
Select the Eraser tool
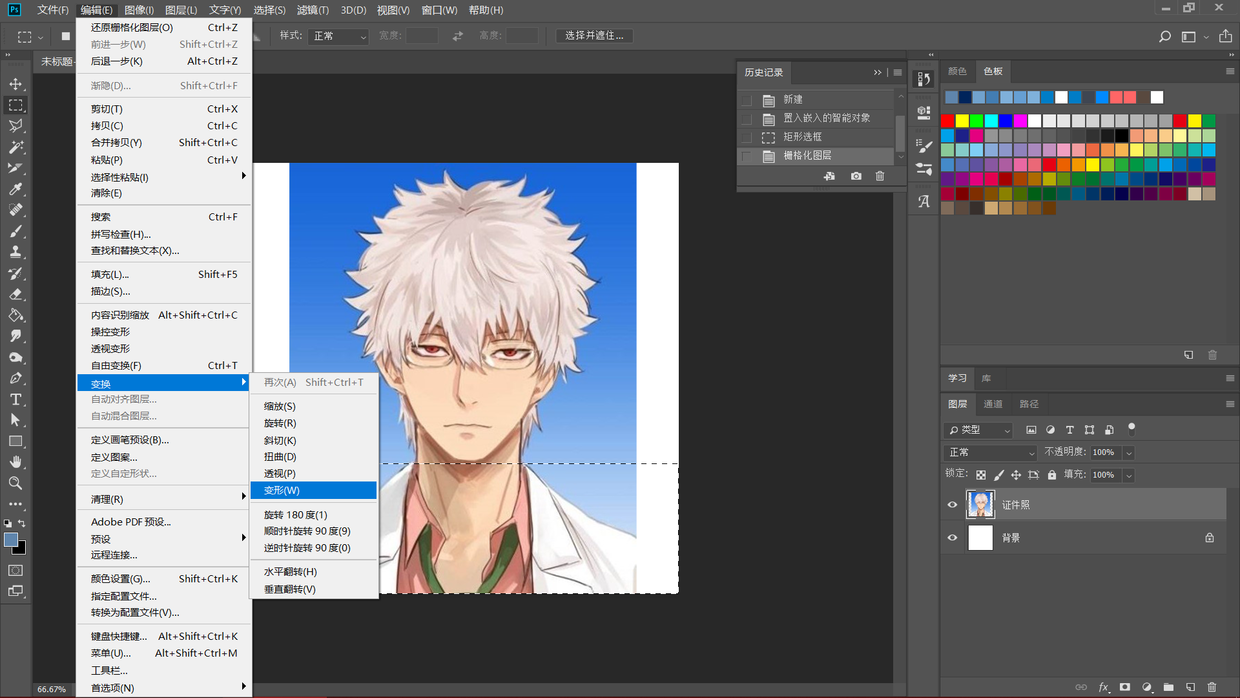pyautogui.click(x=16, y=294)
